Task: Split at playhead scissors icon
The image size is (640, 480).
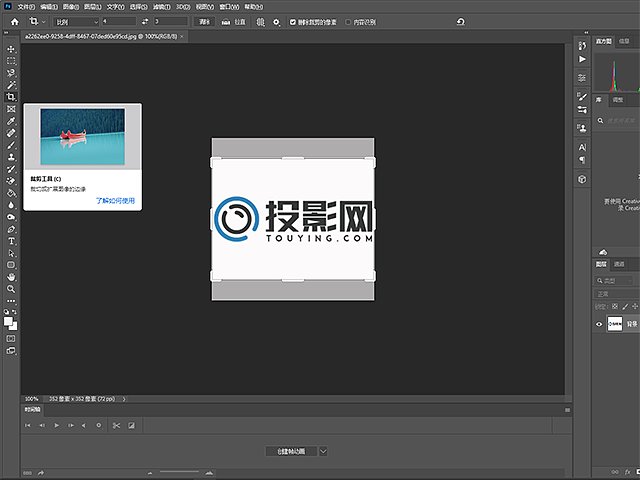Action: pyautogui.click(x=116, y=425)
